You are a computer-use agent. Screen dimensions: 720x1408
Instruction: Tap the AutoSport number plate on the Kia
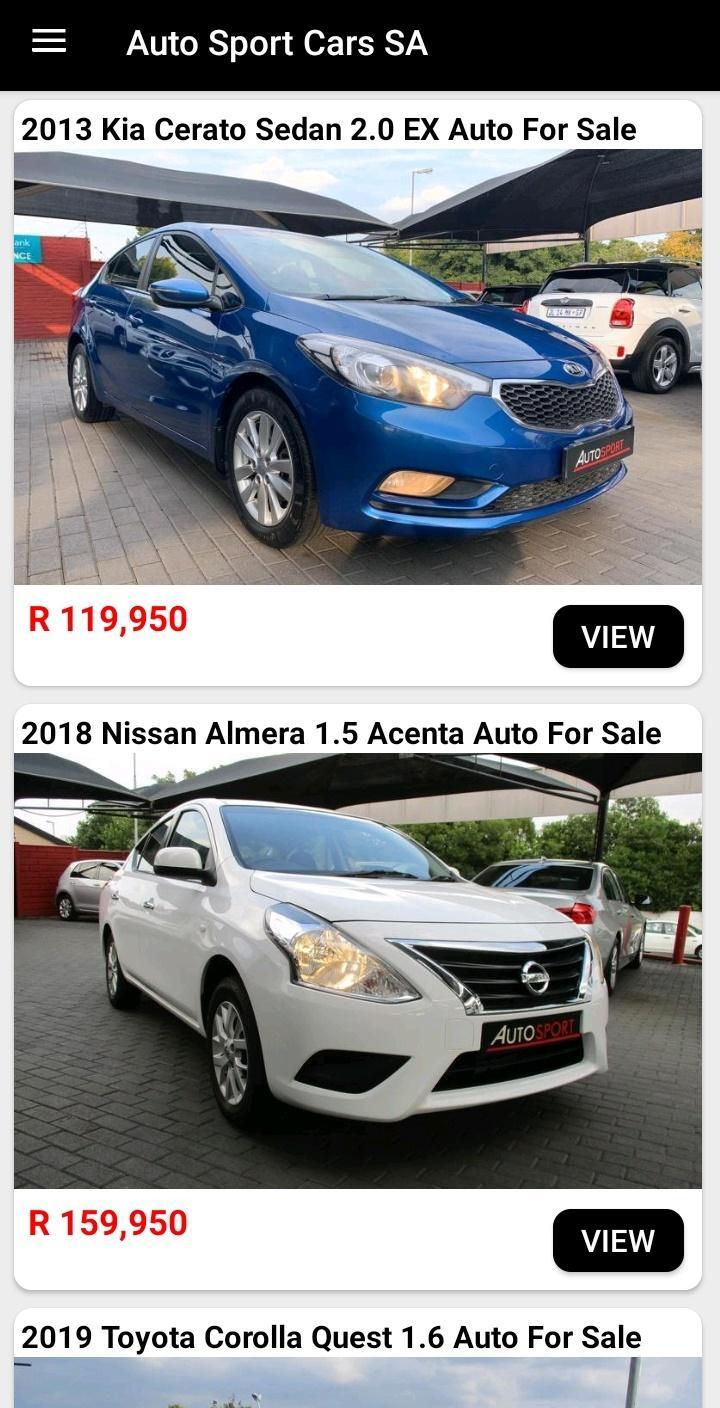(597, 455)
